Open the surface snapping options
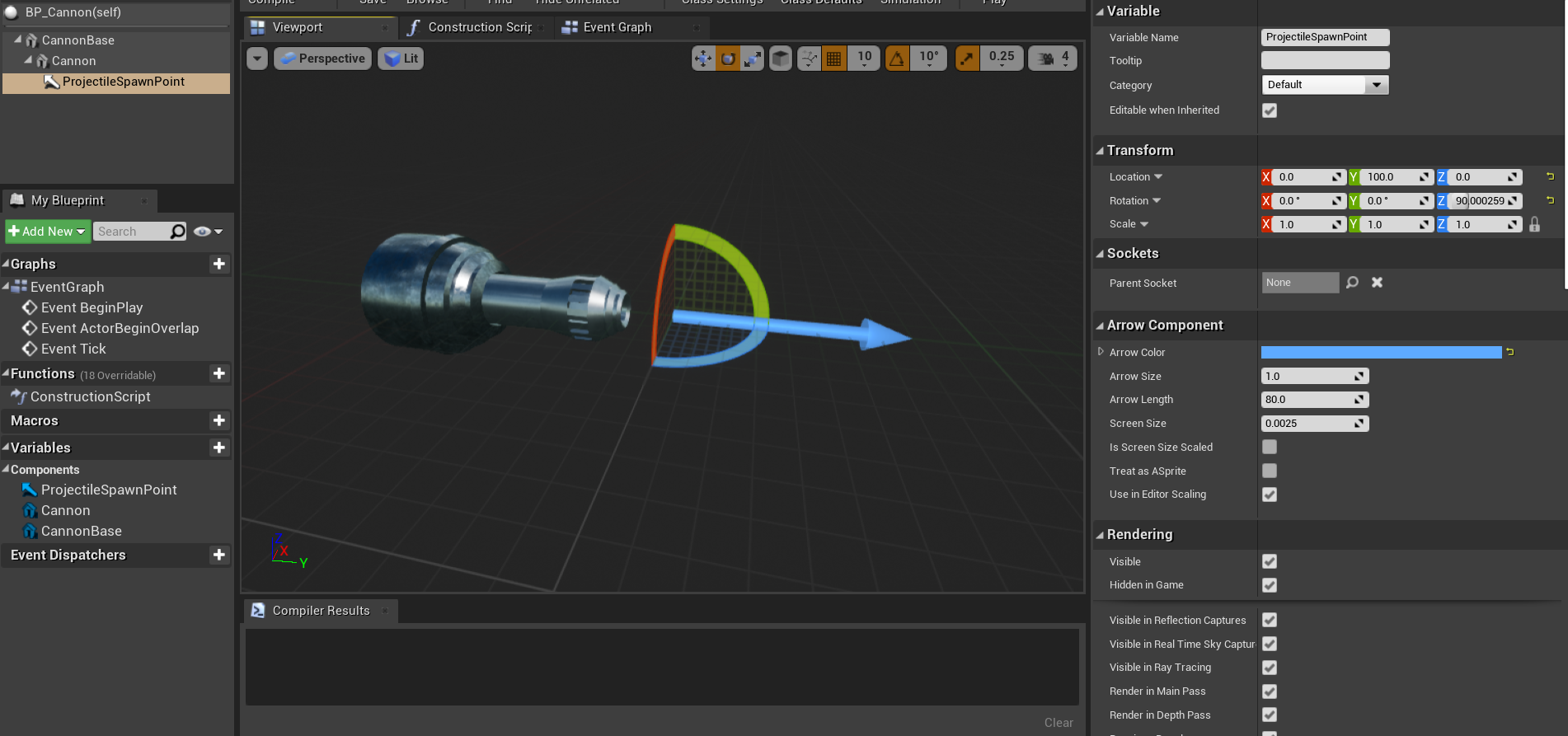The height and width of the screenshot is (736, 1568). tap(810, 59)
